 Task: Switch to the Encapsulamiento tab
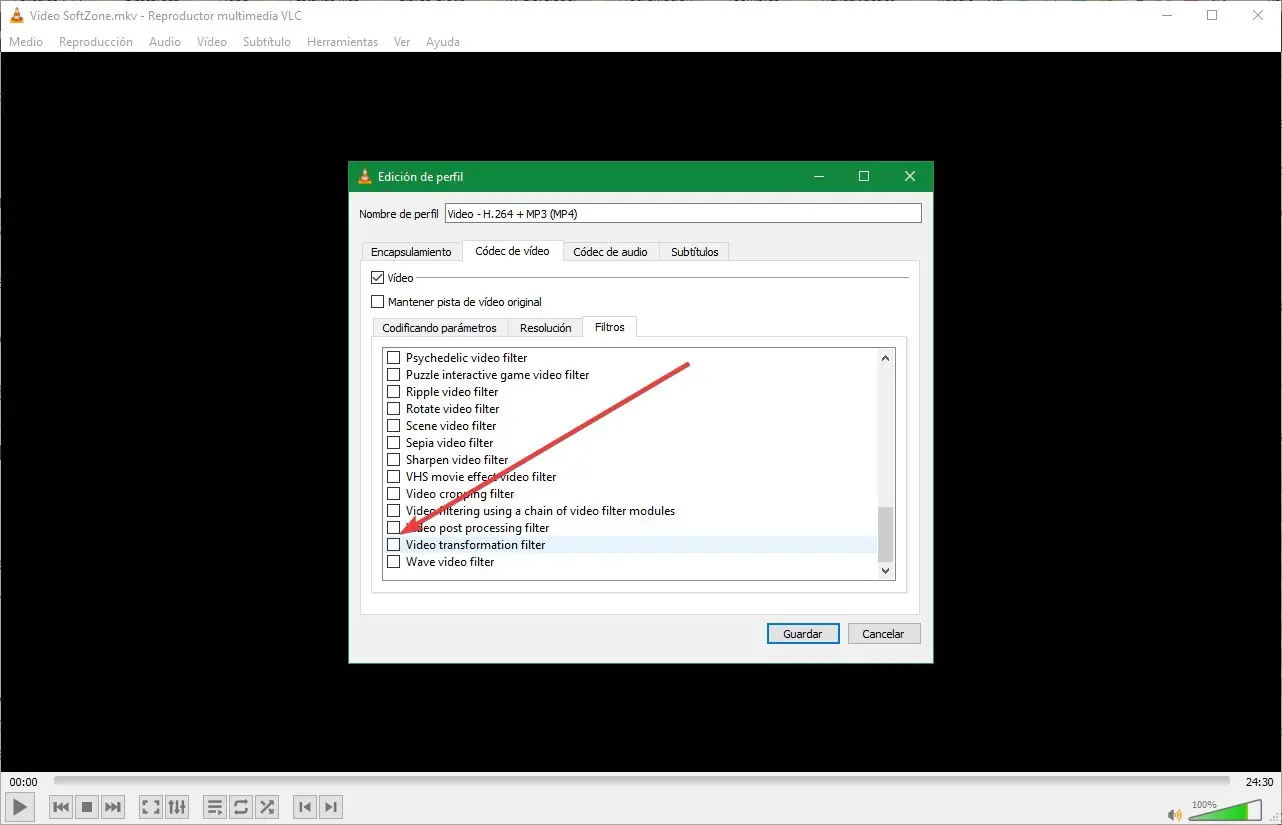(x=411, y=252)
